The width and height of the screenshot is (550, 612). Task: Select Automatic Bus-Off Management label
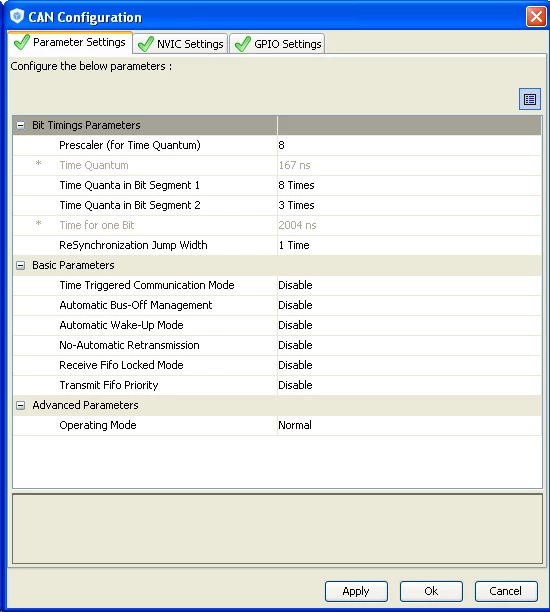135,305
